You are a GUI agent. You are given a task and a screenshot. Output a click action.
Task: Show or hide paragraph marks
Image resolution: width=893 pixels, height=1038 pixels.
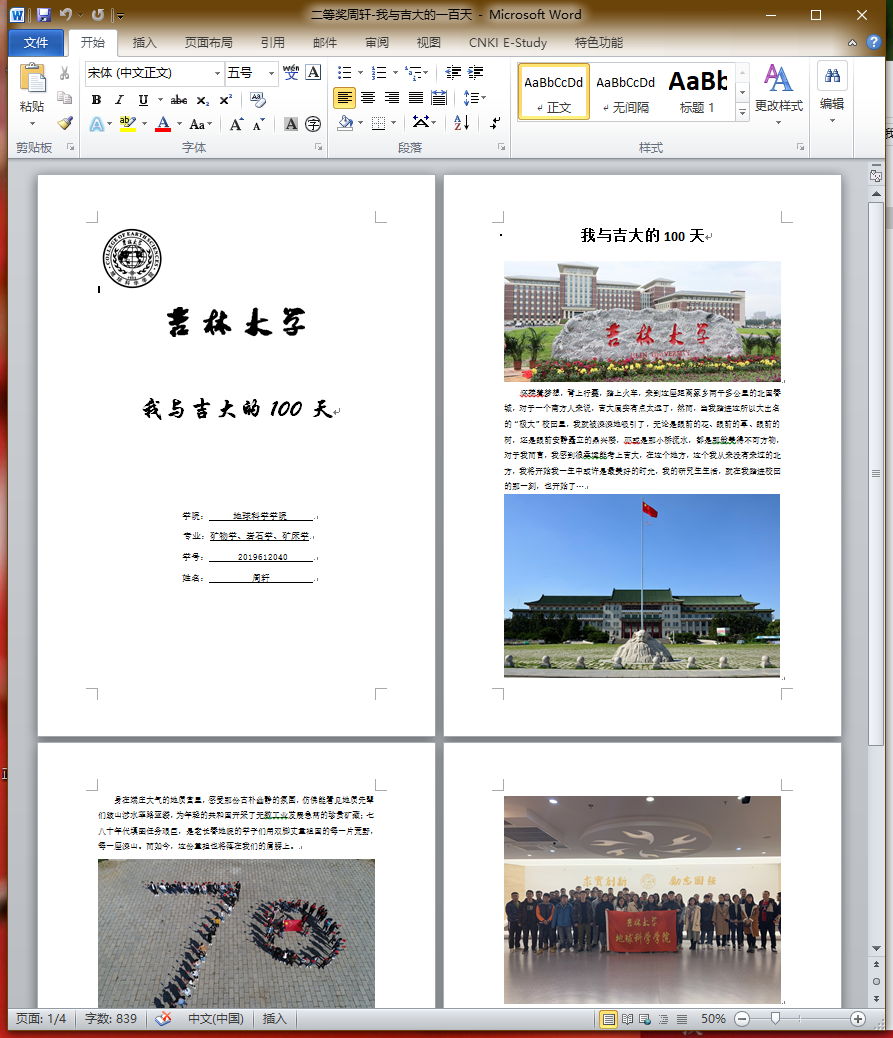click(495, 122)
